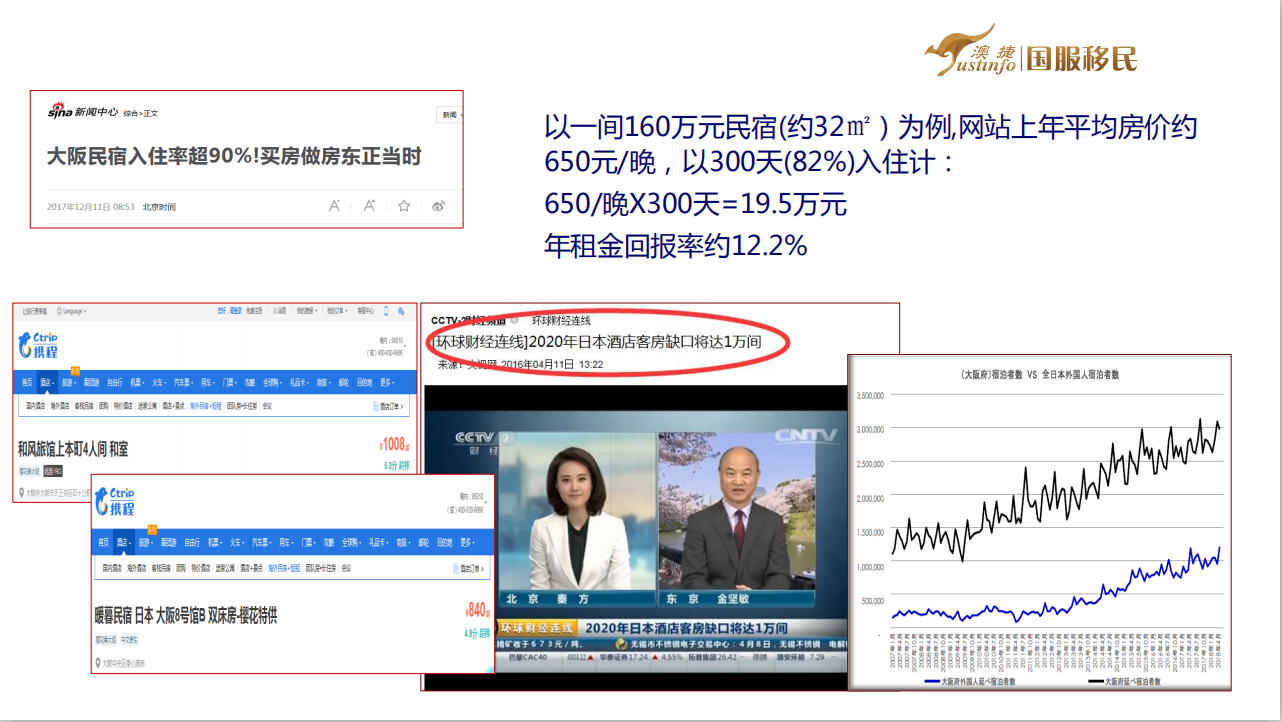
Task: Select 机票 in the 和风旅馆 page navigation
Action: (x=137, y=383)
